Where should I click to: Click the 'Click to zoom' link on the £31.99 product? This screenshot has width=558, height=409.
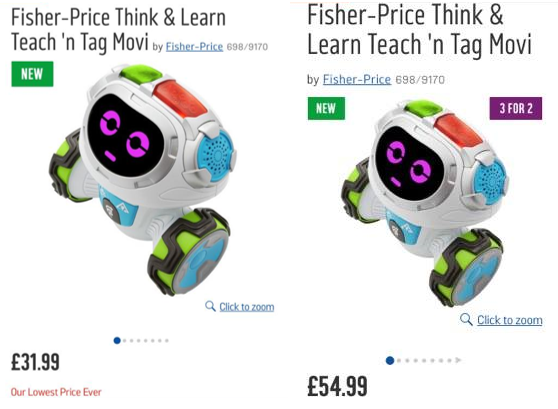tap(247, 307)
